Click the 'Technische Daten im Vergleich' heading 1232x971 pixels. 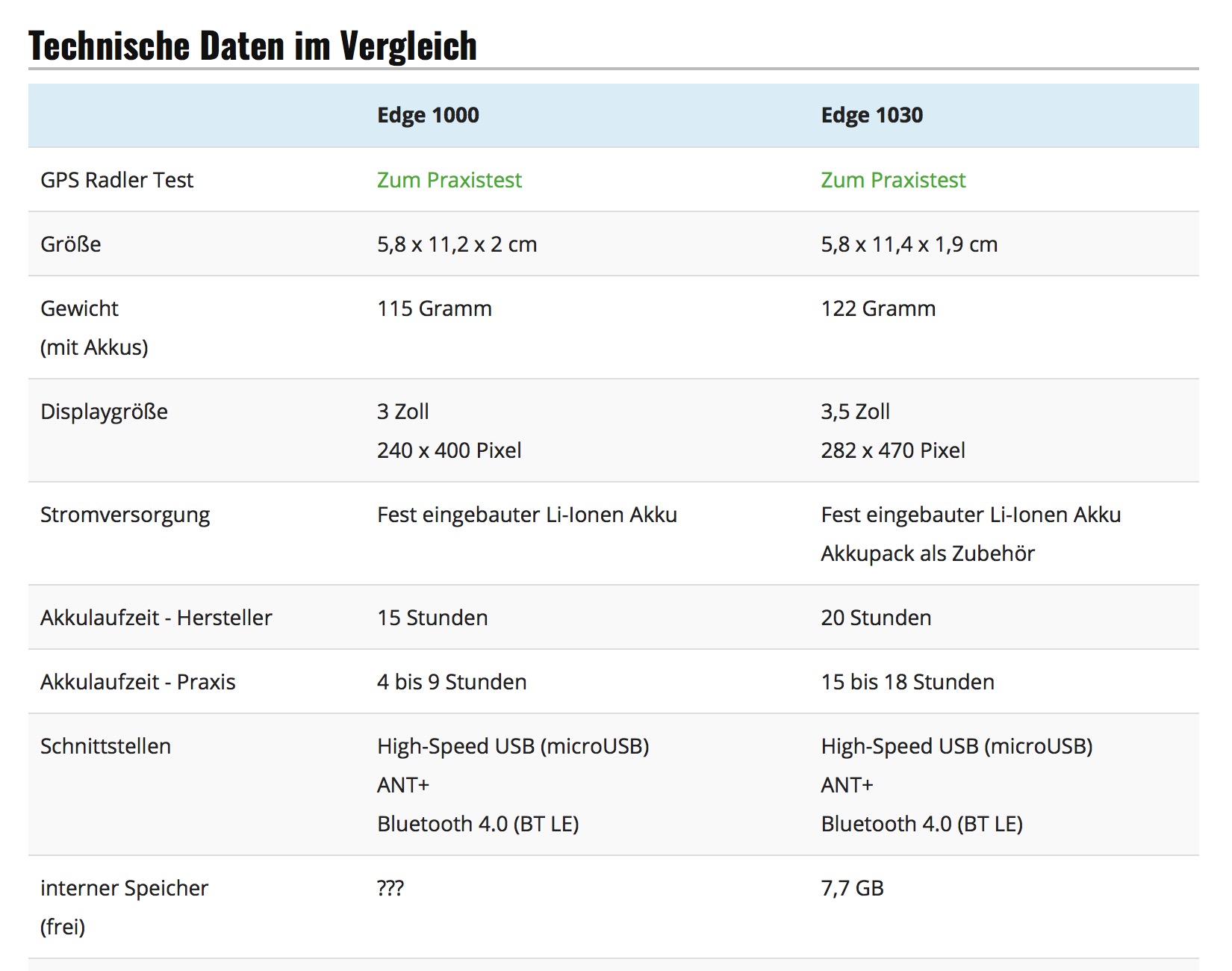[x=252, y=46]
